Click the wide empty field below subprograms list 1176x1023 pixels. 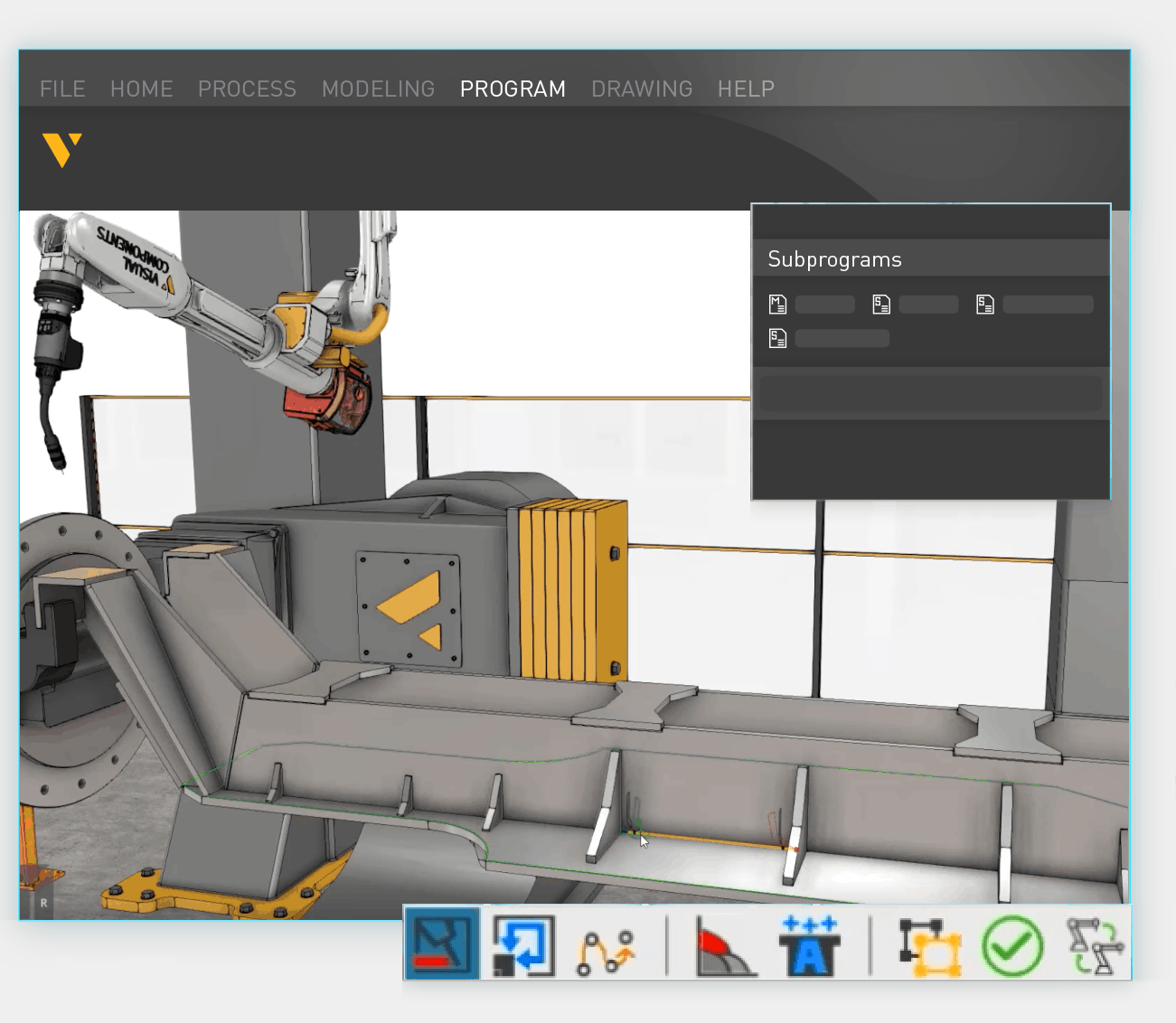pos(930,393)
